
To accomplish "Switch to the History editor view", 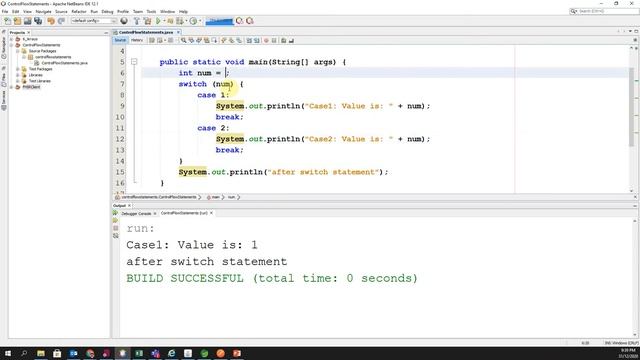I will pyautogui.click(x=137, y=40).
